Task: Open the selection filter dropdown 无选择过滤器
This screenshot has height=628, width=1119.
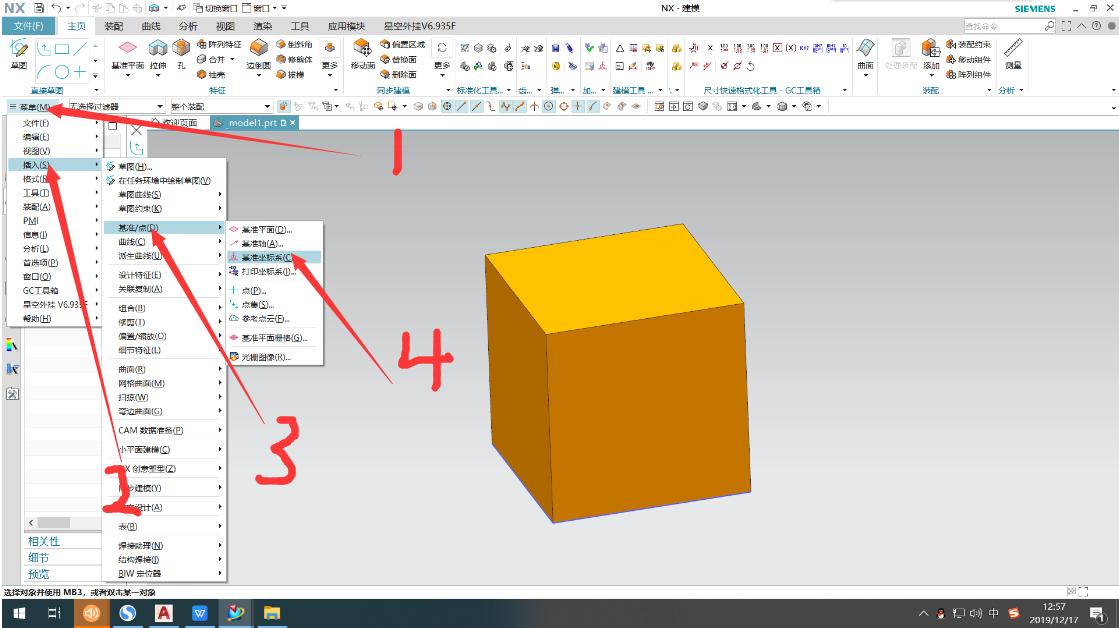Action: [x=117, y=106]
